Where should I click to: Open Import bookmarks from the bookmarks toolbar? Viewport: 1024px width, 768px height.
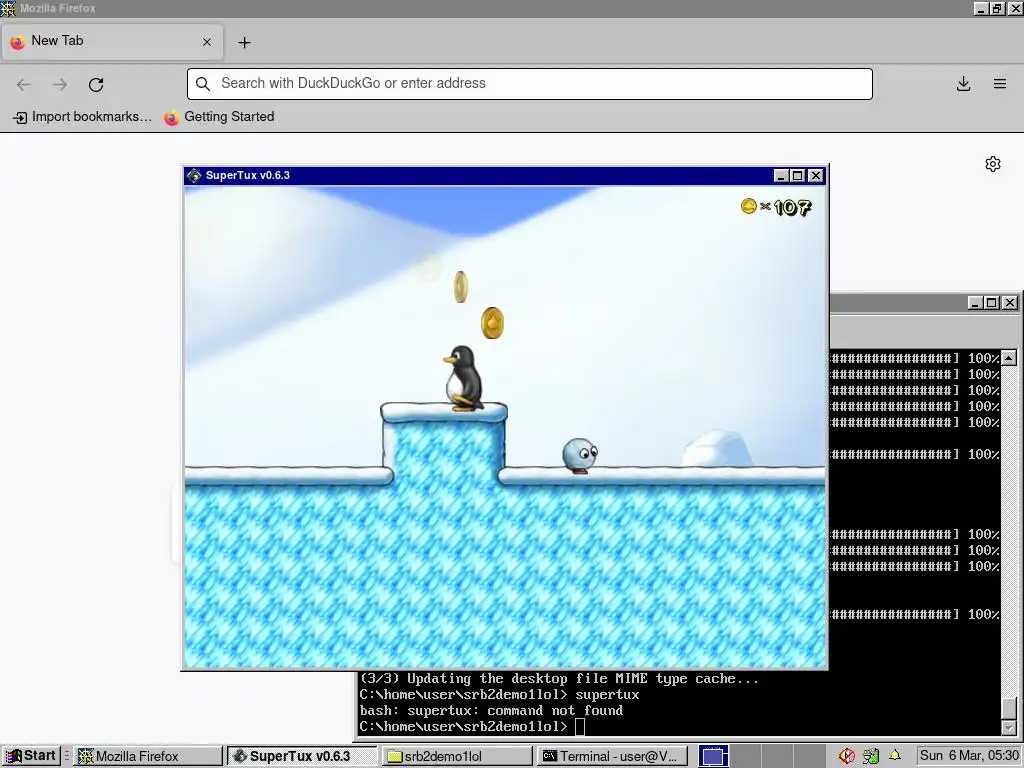click(83, 117)
